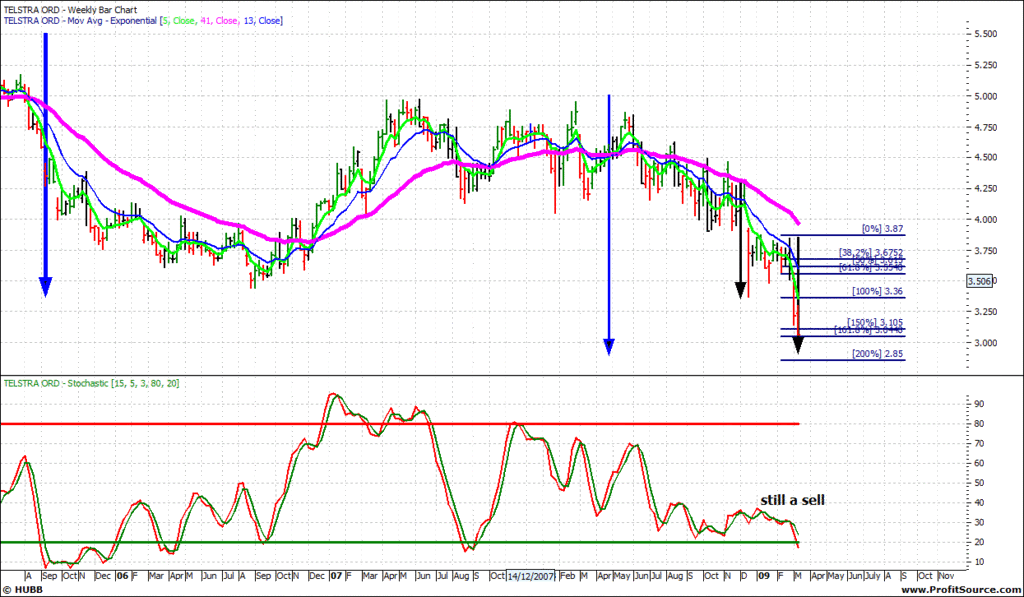Click the 50 stochastic axis label
Screen dimensions: 1024x597
pos(980,483)
